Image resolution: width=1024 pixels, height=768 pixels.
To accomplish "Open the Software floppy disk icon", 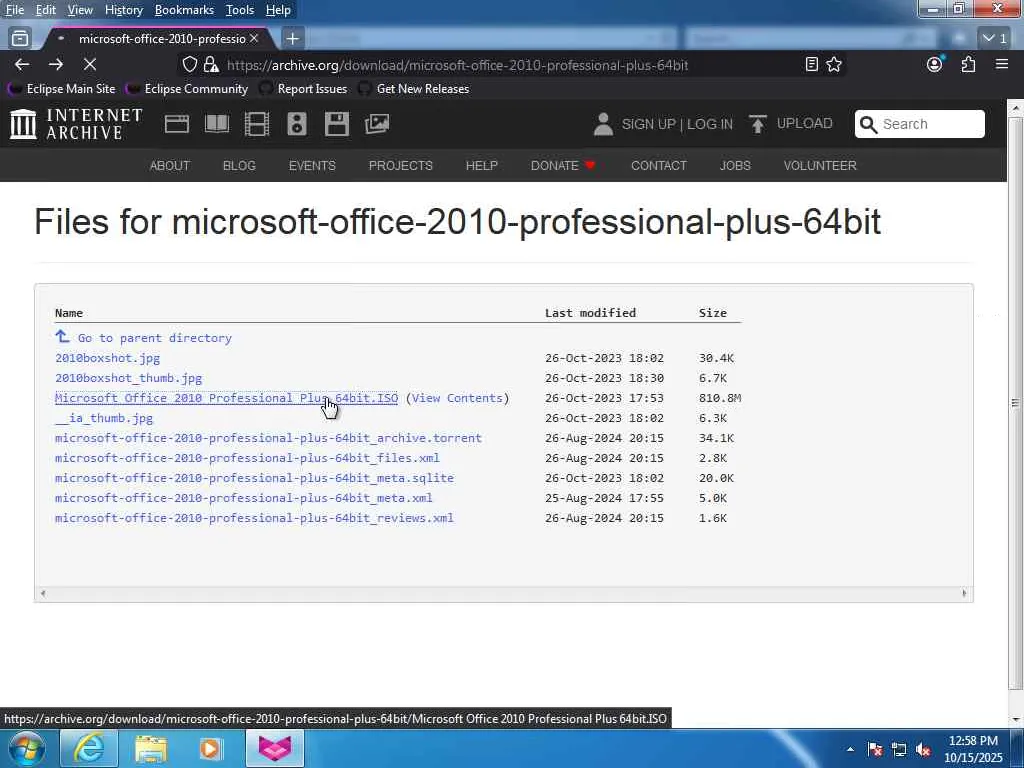I will (337, 123).
